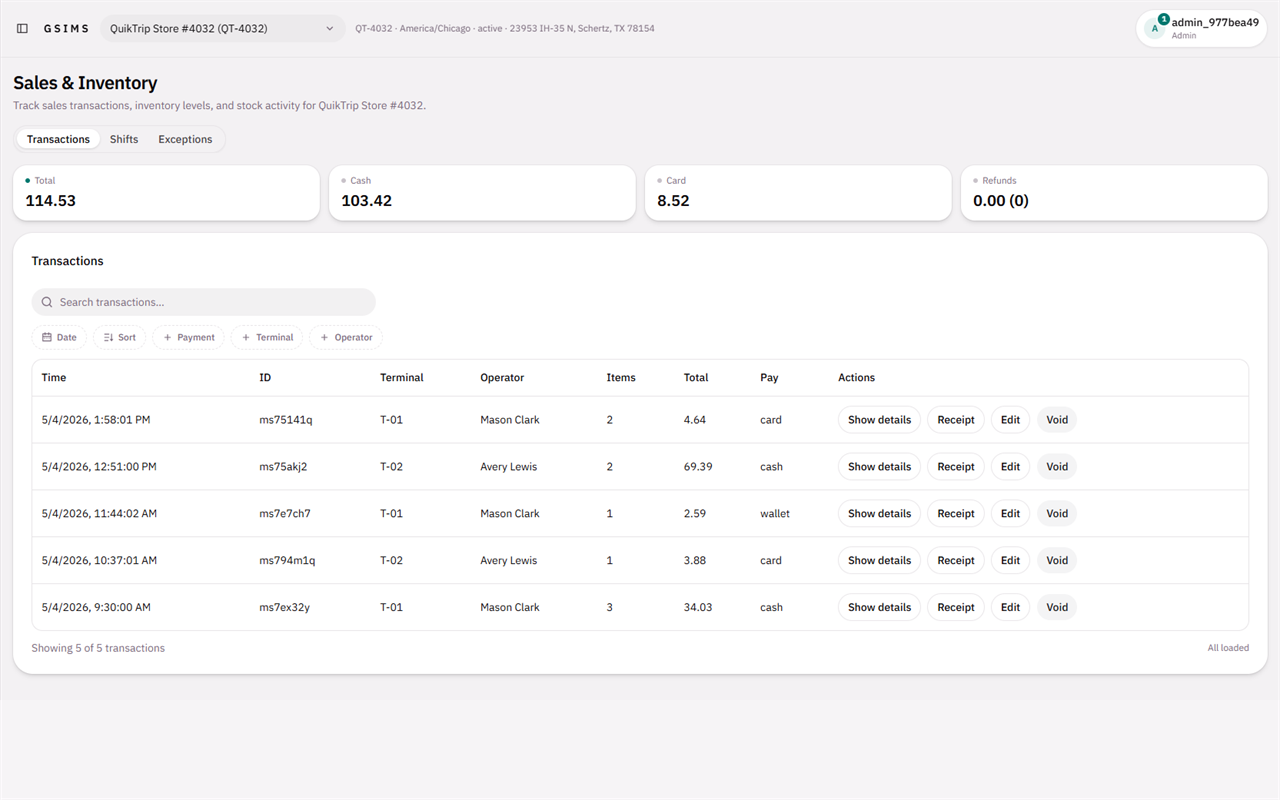Click the All loaded status text

coord(1228,648)
